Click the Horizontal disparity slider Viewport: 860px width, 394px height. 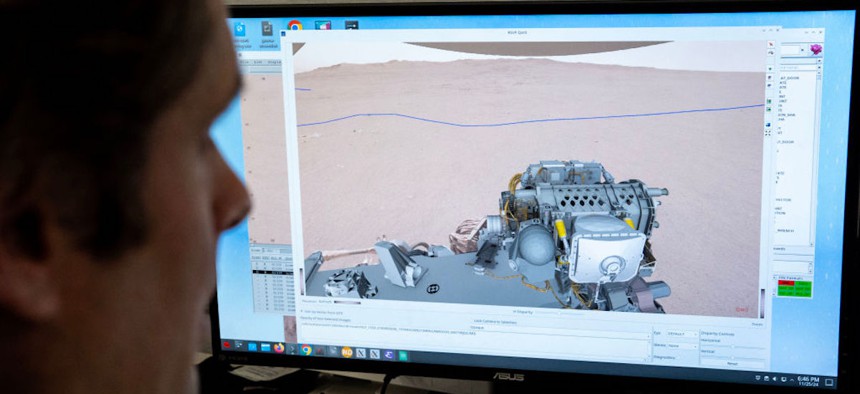[x=733, y=347]
